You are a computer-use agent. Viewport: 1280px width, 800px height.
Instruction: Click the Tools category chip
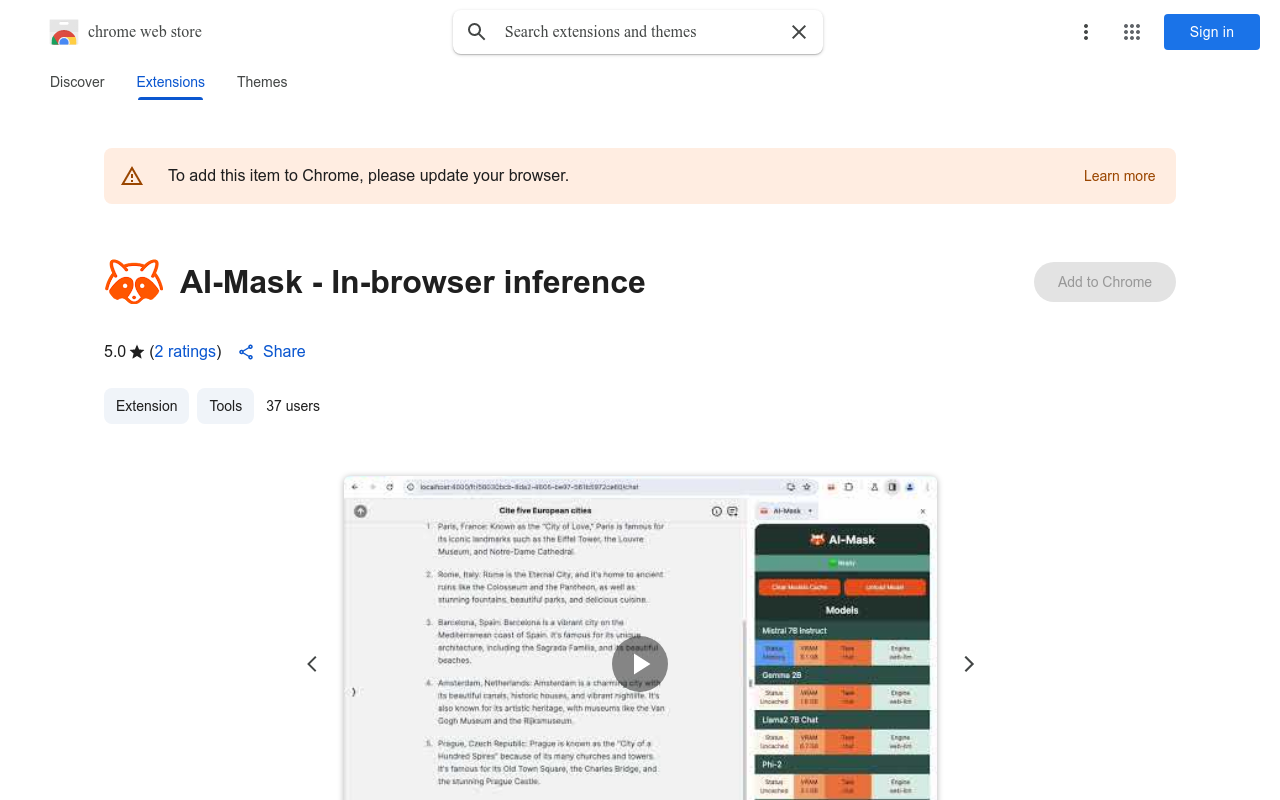pyautogui.click(x=226, y=406)
